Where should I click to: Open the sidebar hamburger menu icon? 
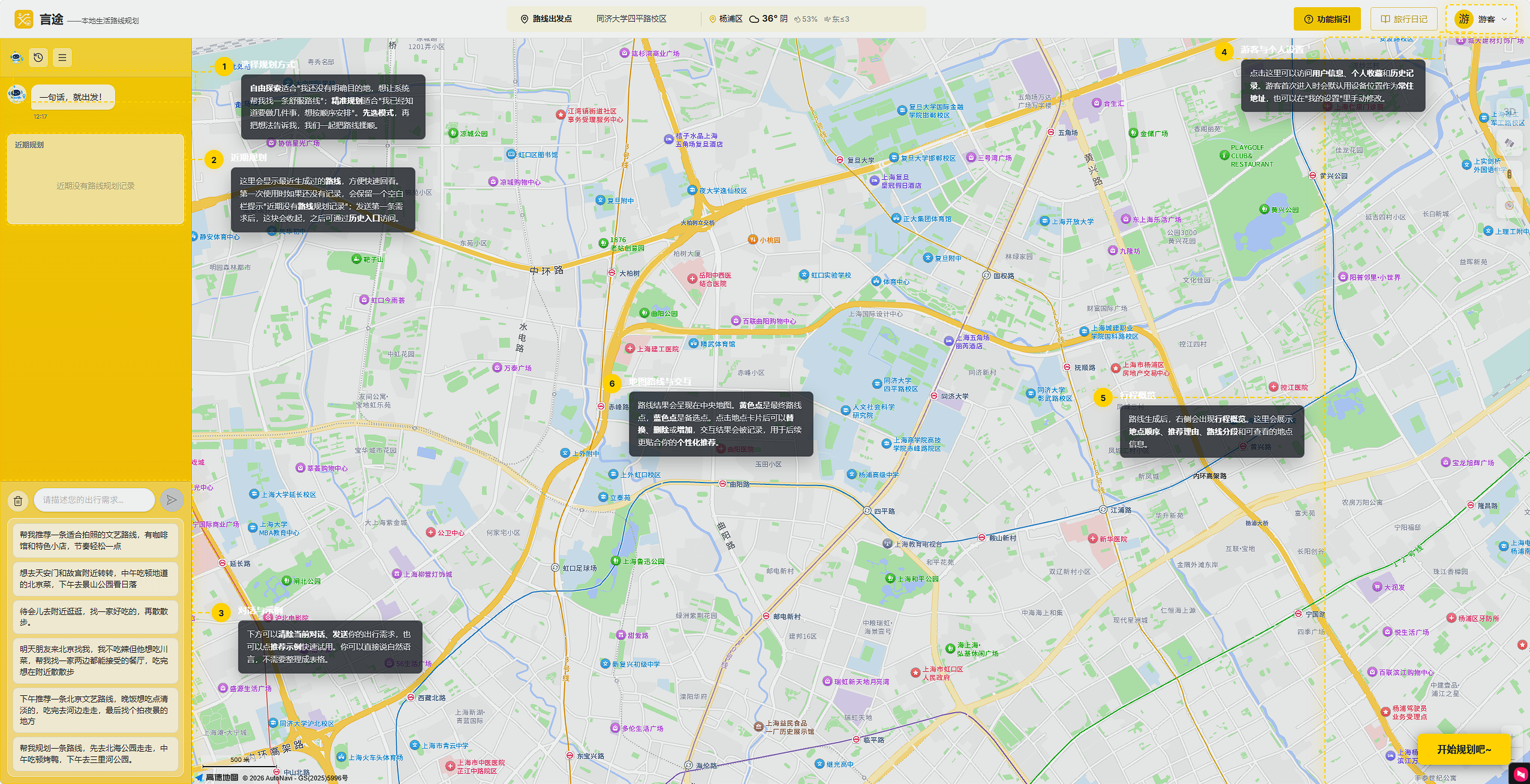coord(62,58)
